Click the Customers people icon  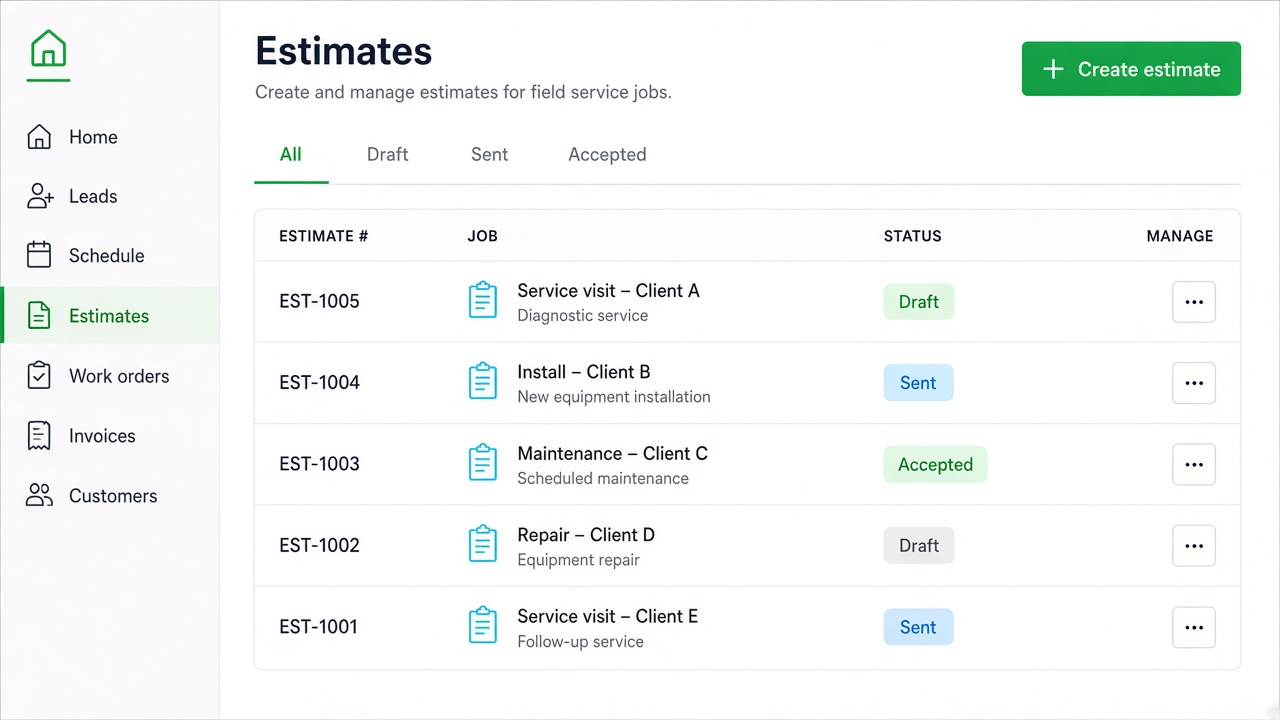click(x=39, y=495)
